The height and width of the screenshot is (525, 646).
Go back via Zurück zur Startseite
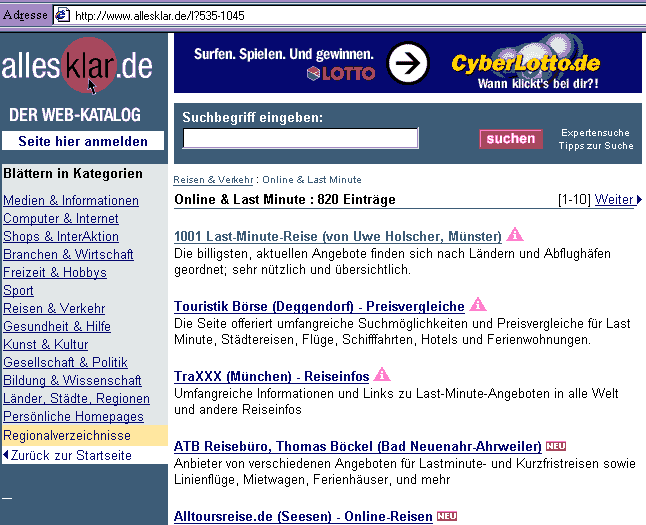click(x=68, y=455)
